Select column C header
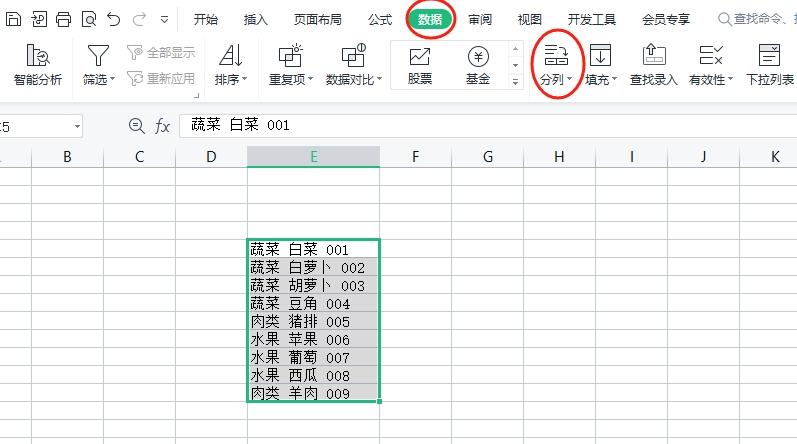 click(139, 157)
